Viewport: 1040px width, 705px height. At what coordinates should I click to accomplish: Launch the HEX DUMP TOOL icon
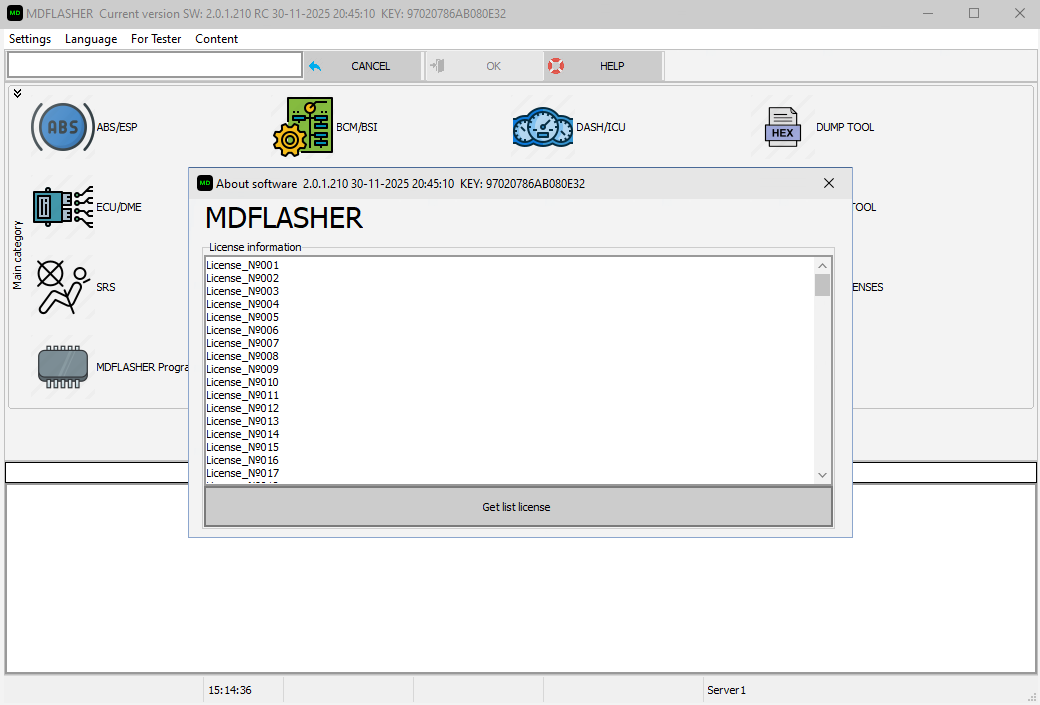[x=782, y=127]
